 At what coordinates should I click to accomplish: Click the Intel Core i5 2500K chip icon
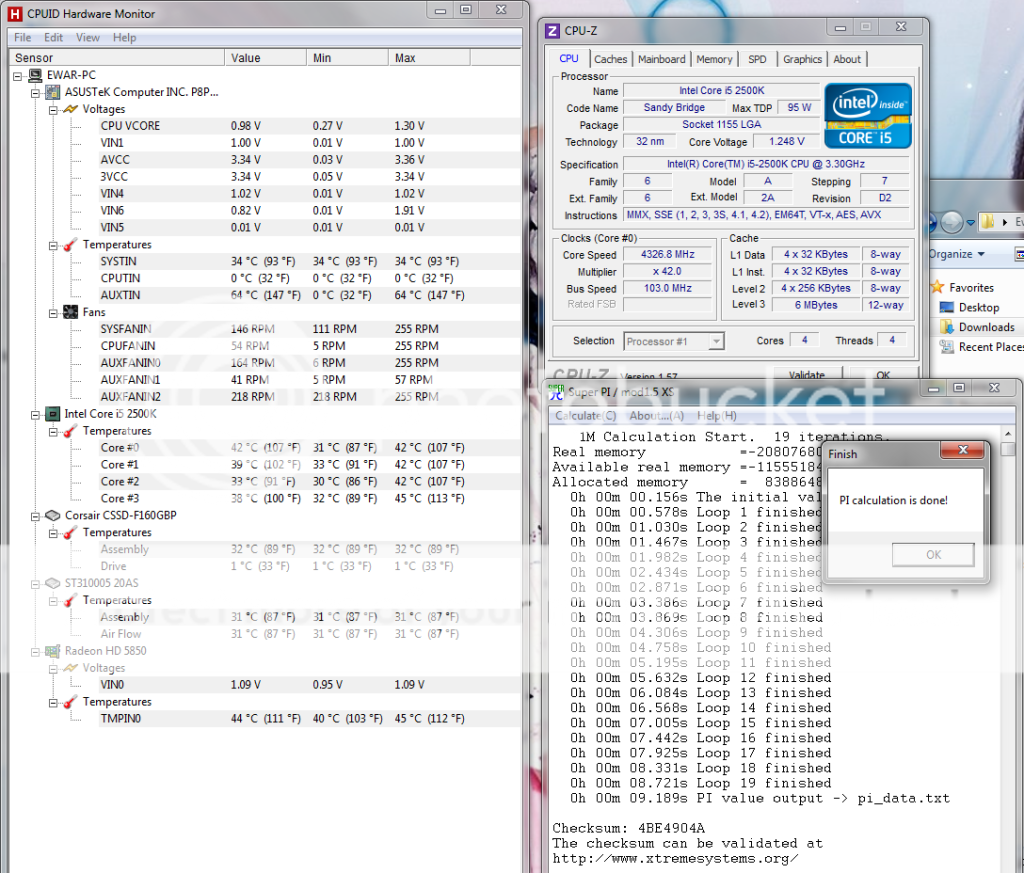tap(52, 414)
